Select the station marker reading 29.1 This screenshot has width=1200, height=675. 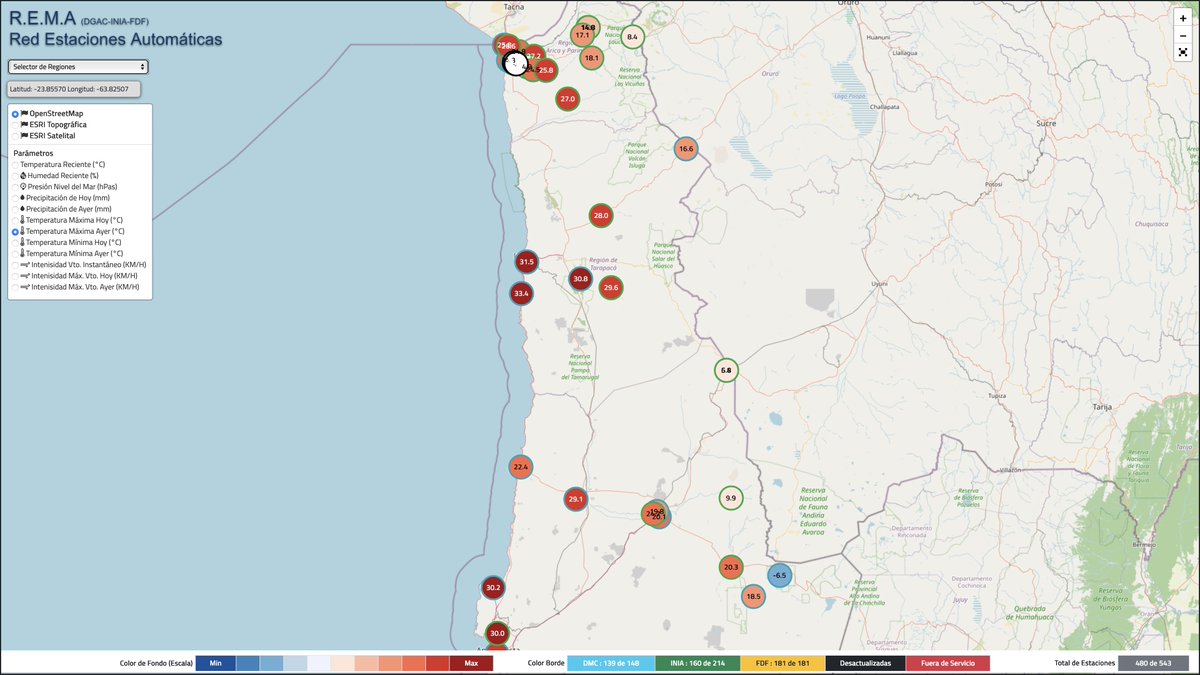click(x=575, y=499)
